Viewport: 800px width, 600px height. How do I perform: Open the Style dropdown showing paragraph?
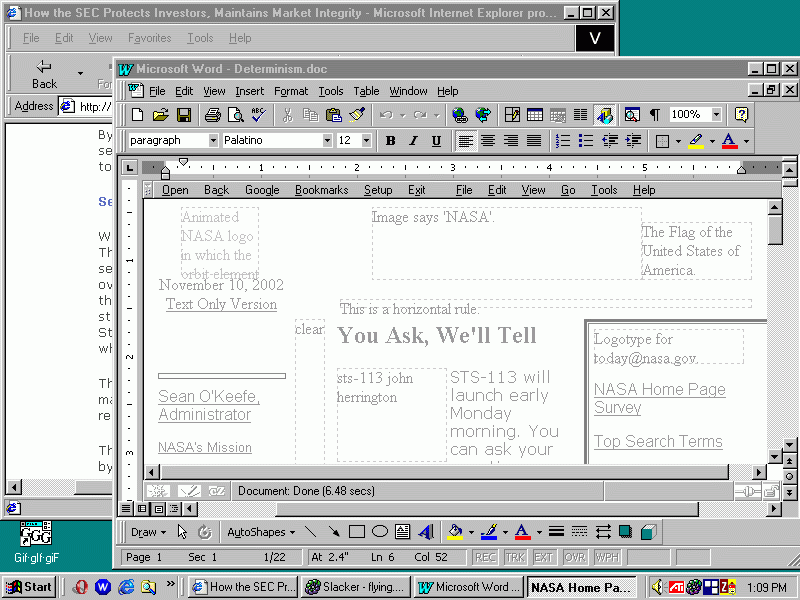click(x=213, y=140)
